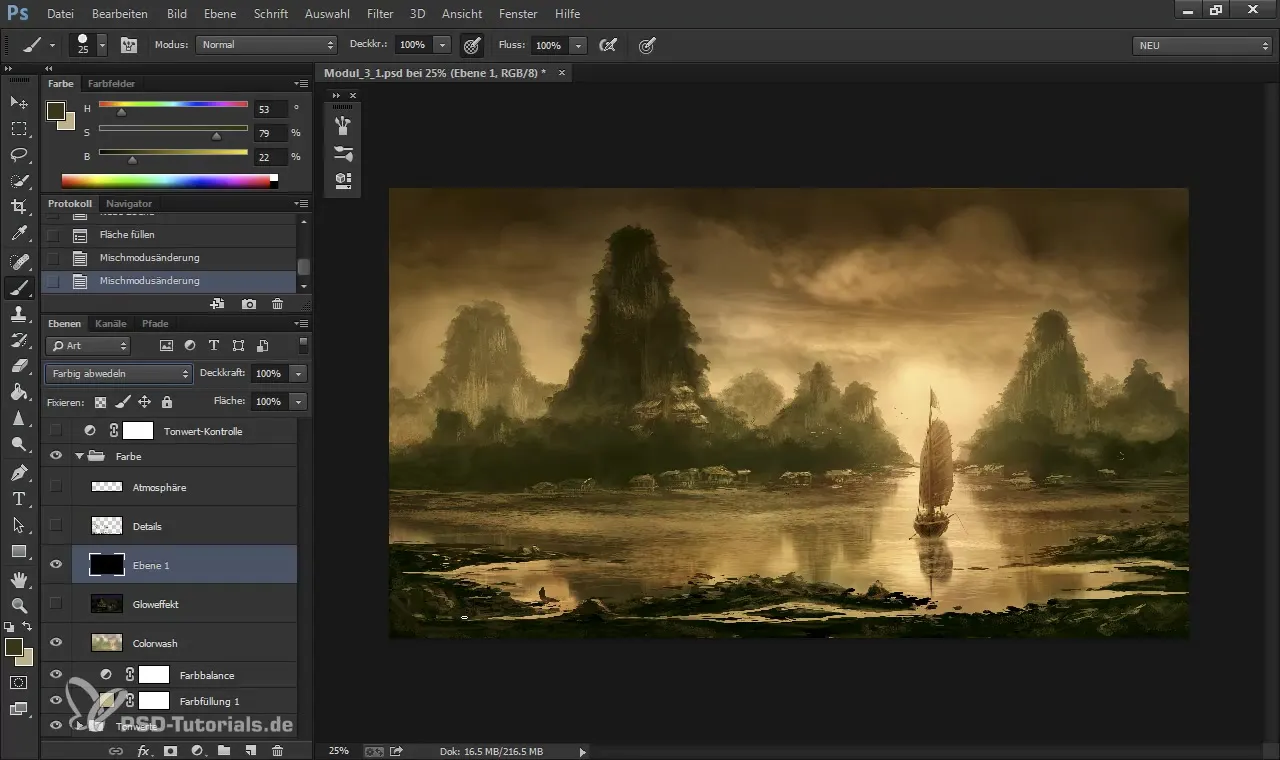Select the Horizontal Type tool
The height and width of the screenshot is (760, 1280).
[19, 498]
